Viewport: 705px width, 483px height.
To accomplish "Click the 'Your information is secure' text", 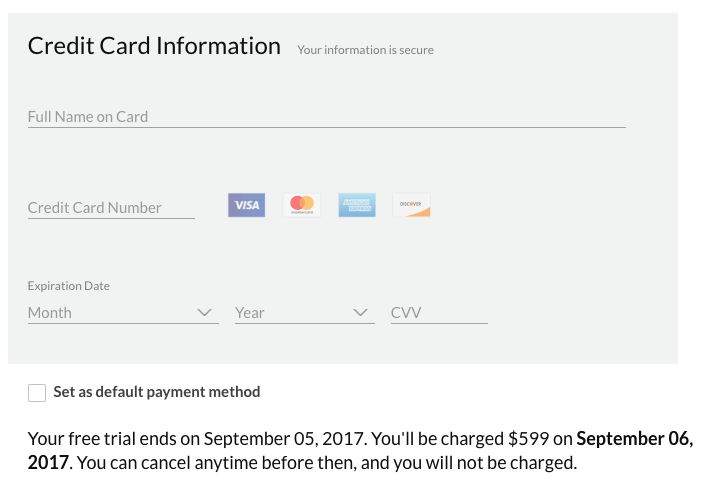I will pos(366,50).
